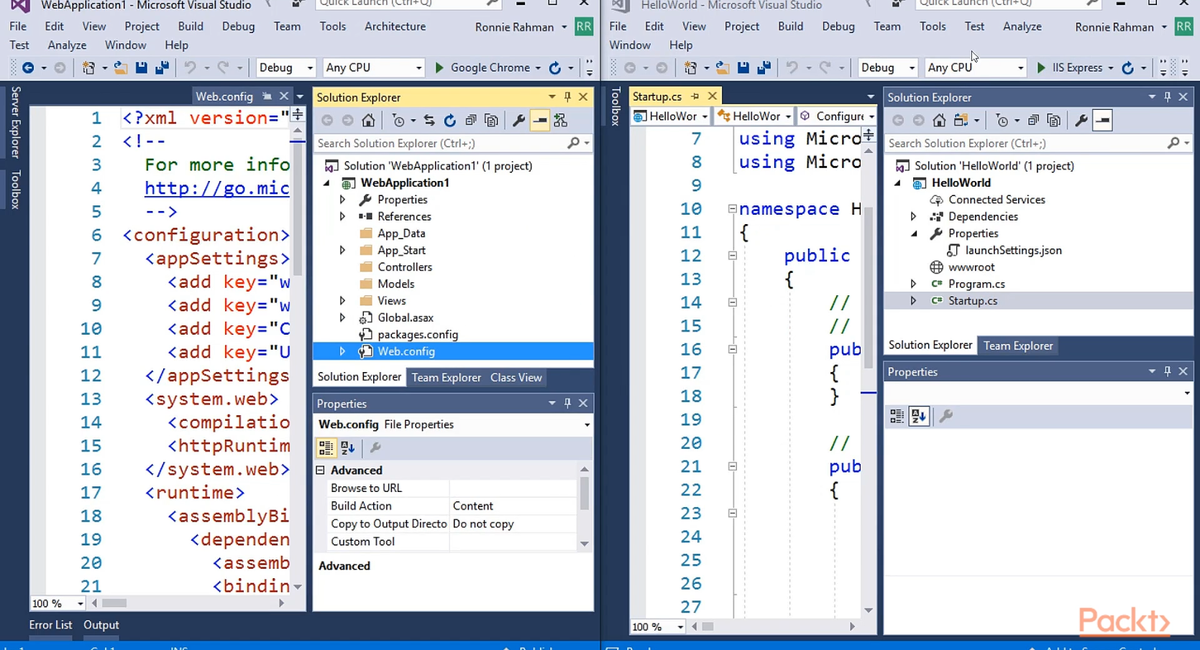Image resolution: width=1200 pixels, height=650 pixels.
Task: Click Refresh browser icon in WebApplication1 toolbar
Action: 555,68
